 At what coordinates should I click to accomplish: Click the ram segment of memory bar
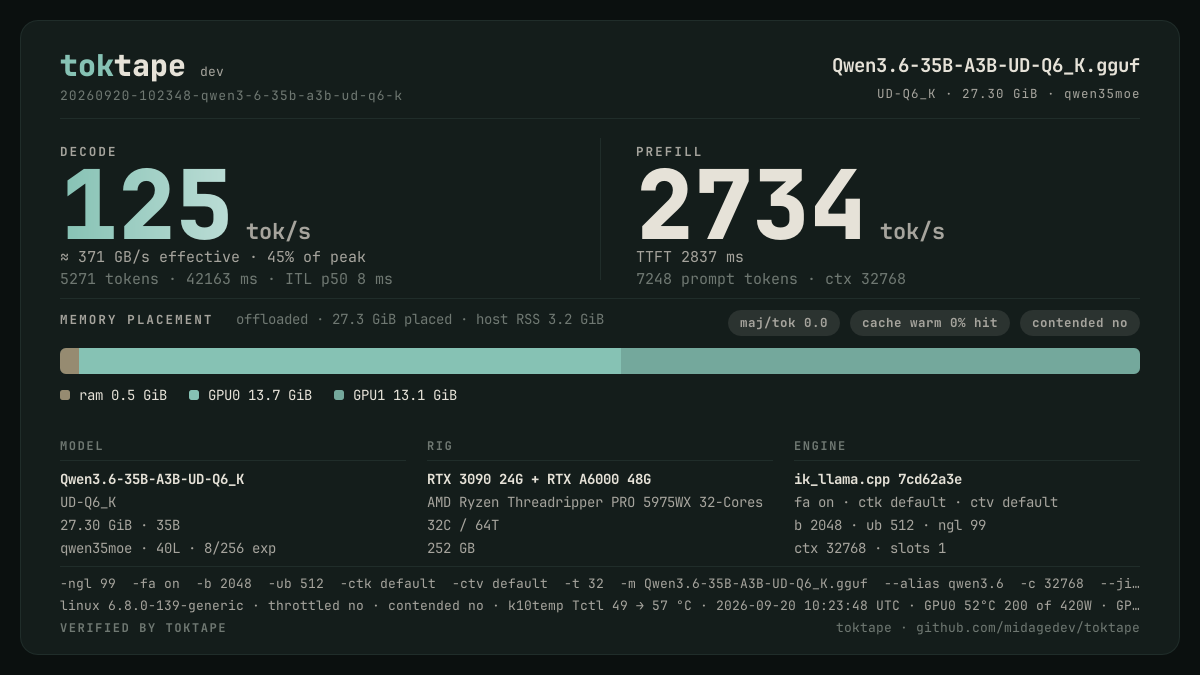(x=69, y=361)
